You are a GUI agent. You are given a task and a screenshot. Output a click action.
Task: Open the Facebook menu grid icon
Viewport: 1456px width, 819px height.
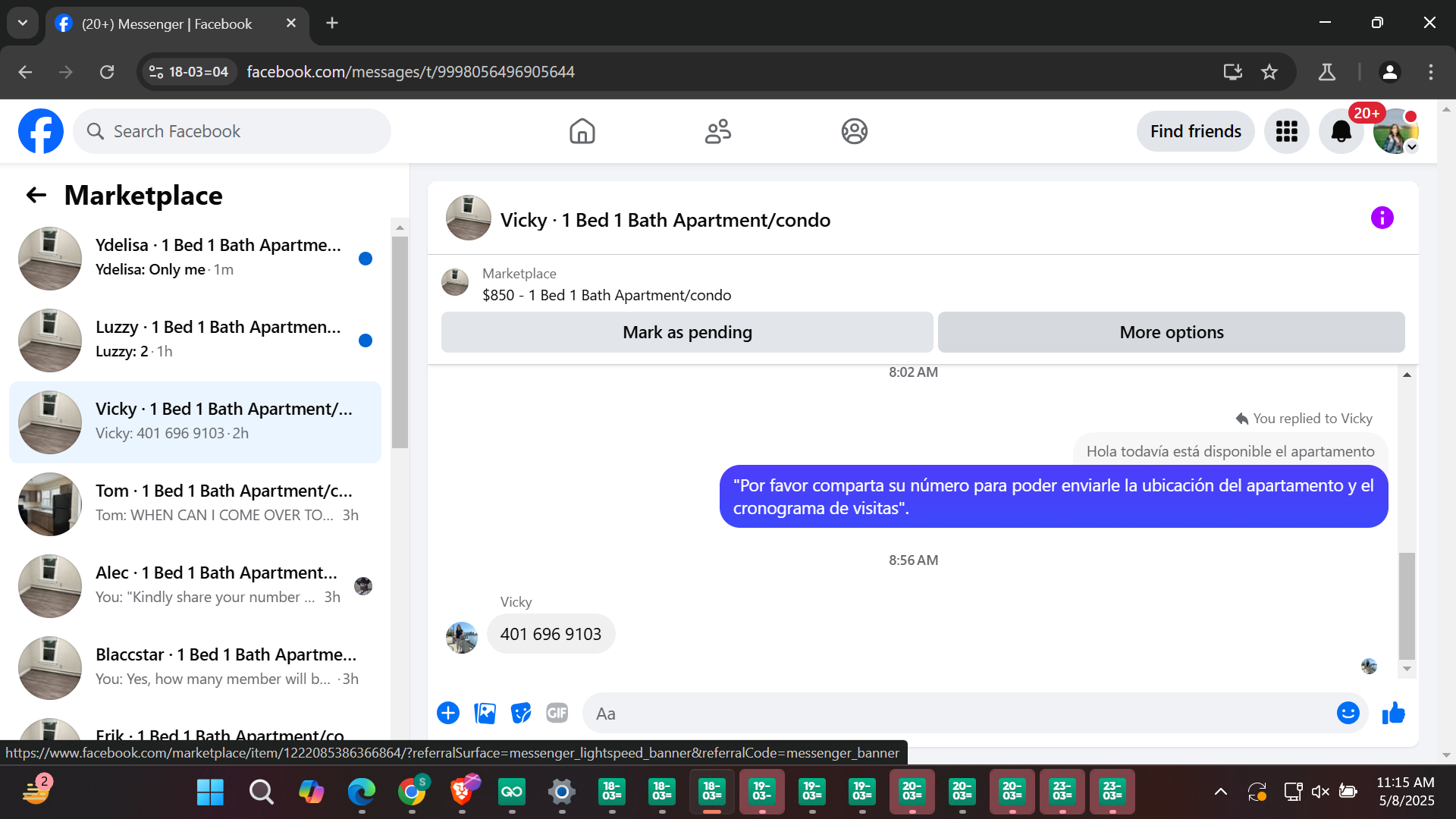(x=1286, y=131)
